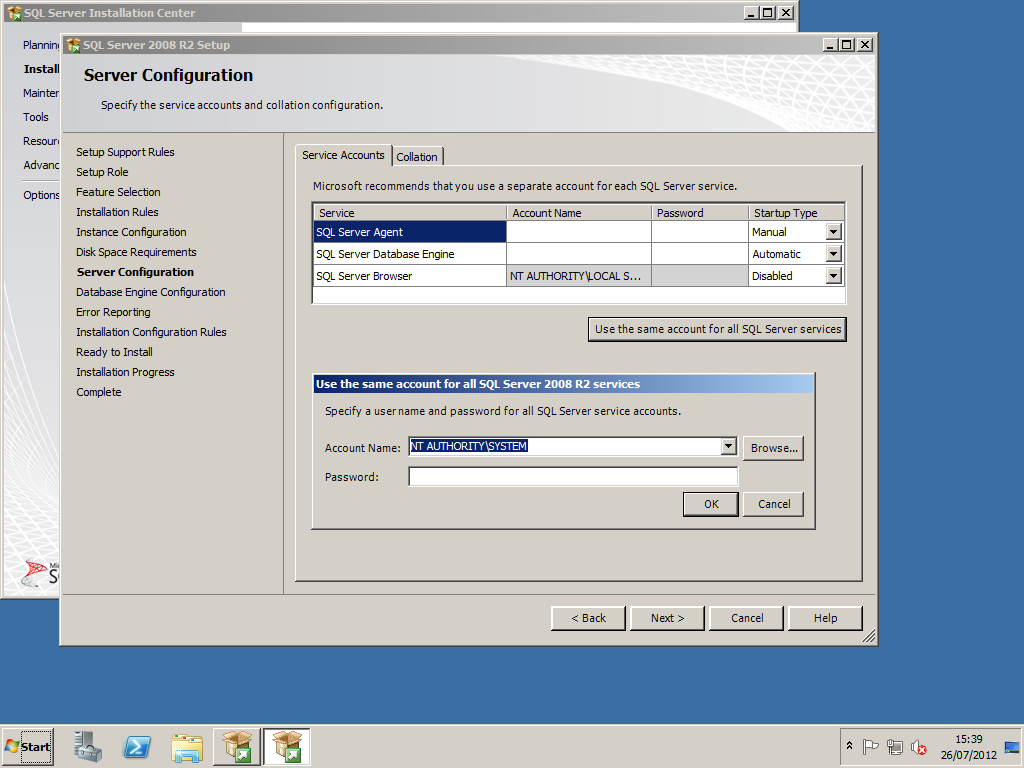1024x768 pixels.
Task: Open Startup Type dropdown for SQL Server Agent
Action: pyautogui.click(x=833, y=232)
